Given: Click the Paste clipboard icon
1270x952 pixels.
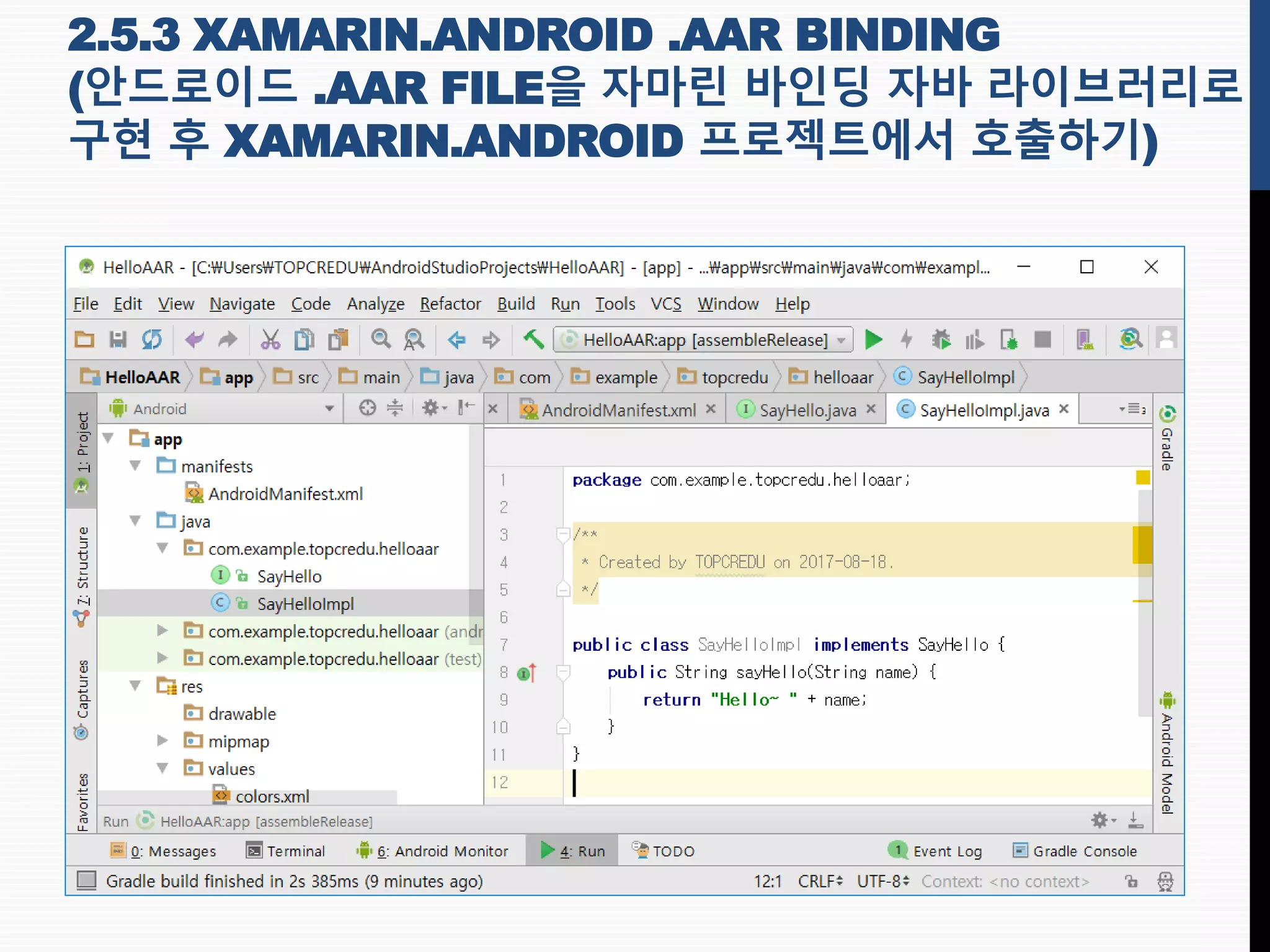Looking at the screenshot, I should 339,340.
